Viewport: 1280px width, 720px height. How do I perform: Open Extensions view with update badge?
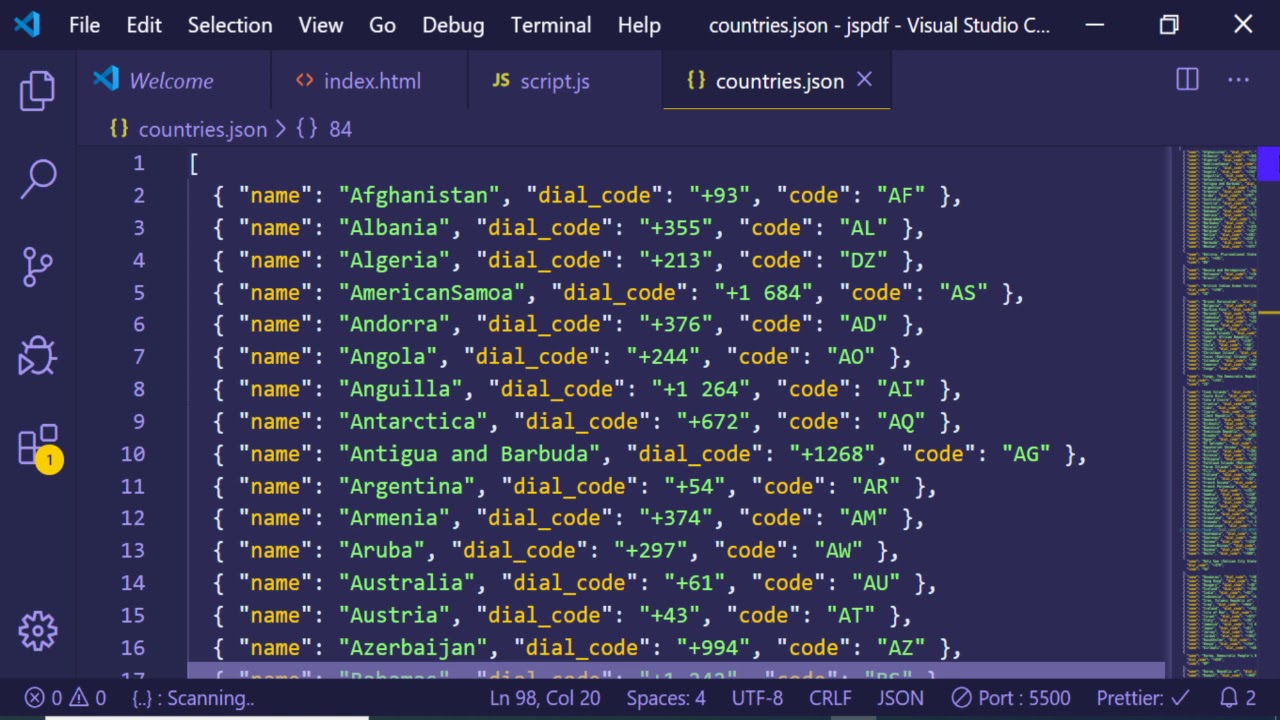38,445
